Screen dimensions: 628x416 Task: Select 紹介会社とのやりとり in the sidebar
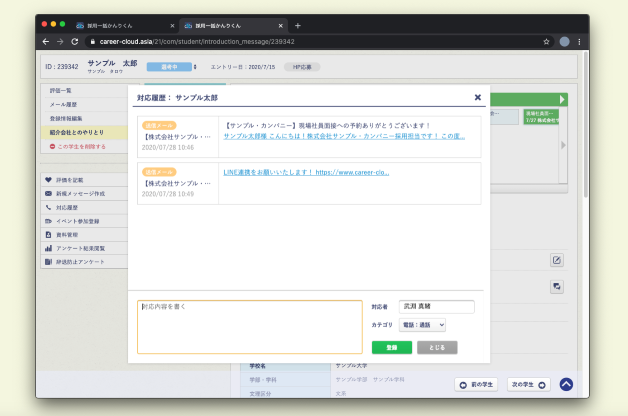tap(78, 132)
